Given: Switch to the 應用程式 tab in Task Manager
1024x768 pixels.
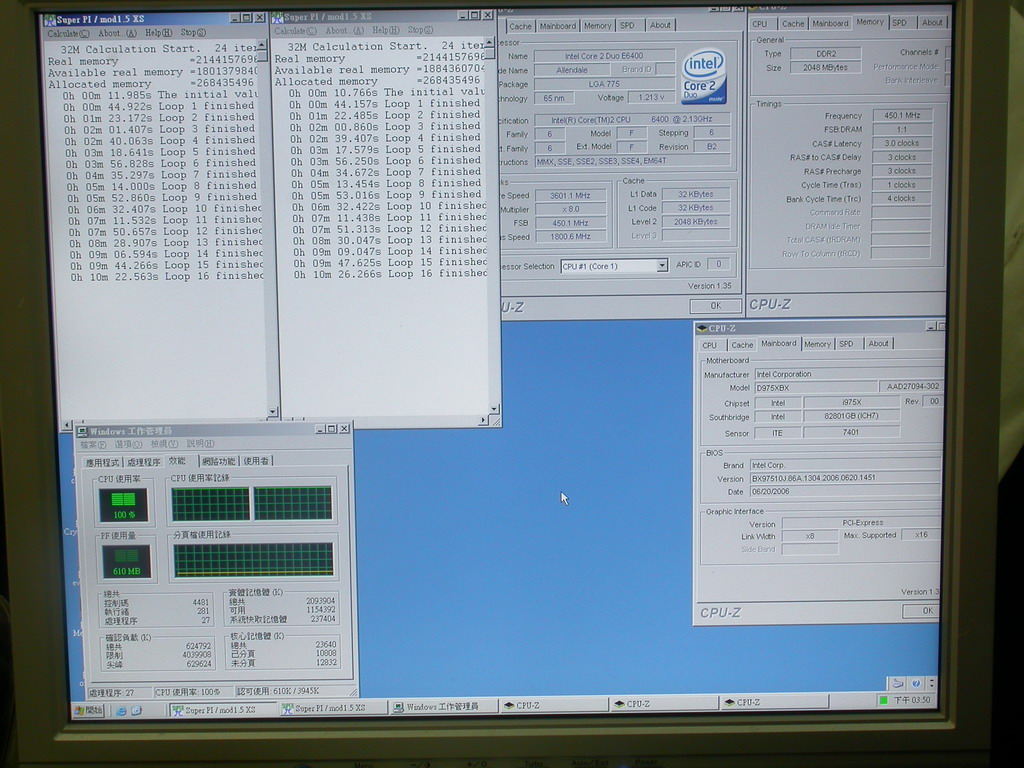Looking at the screenshot, I should [x=103, y=462].
